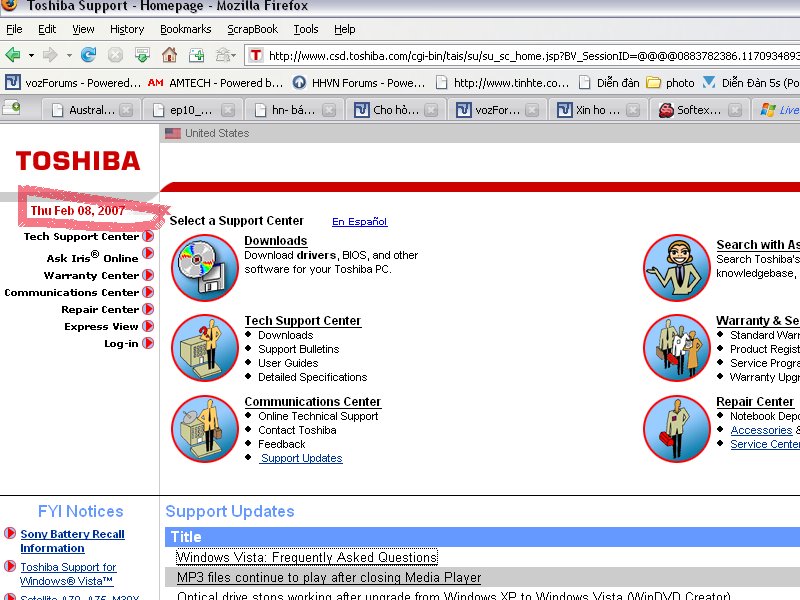Click the new tab plus icon
The width and height of the screenshot is (800, 600).
point(196,55)
